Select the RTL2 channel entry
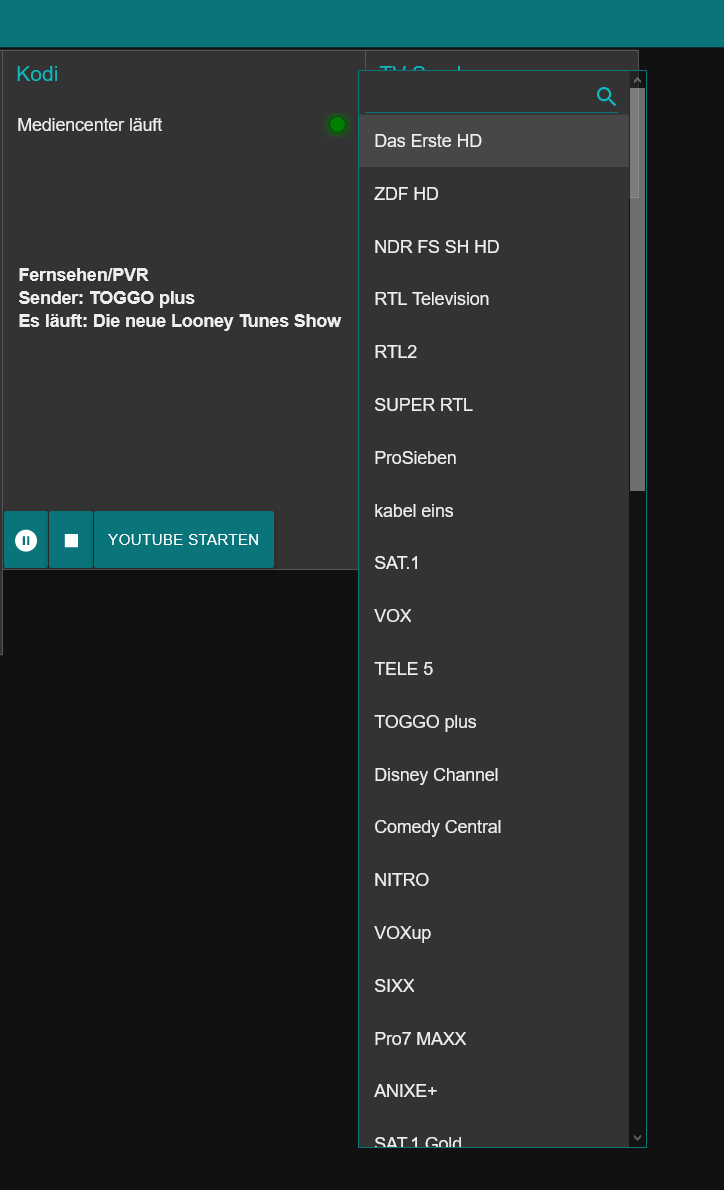The height and width of the screenshot is (1190, 724). [494, 352]
